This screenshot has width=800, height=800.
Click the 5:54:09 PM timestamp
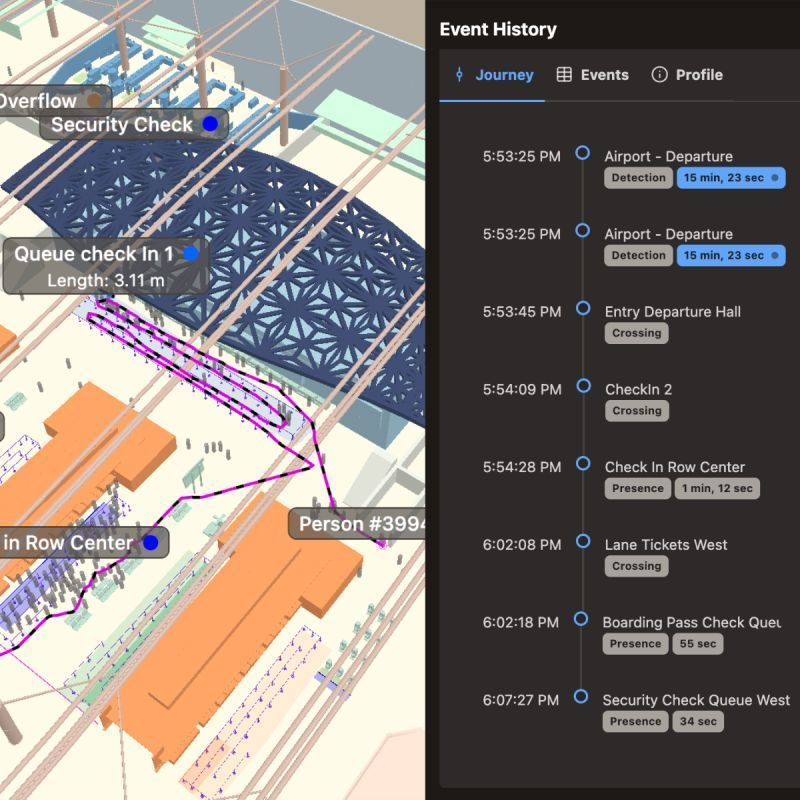pos(522,389)
